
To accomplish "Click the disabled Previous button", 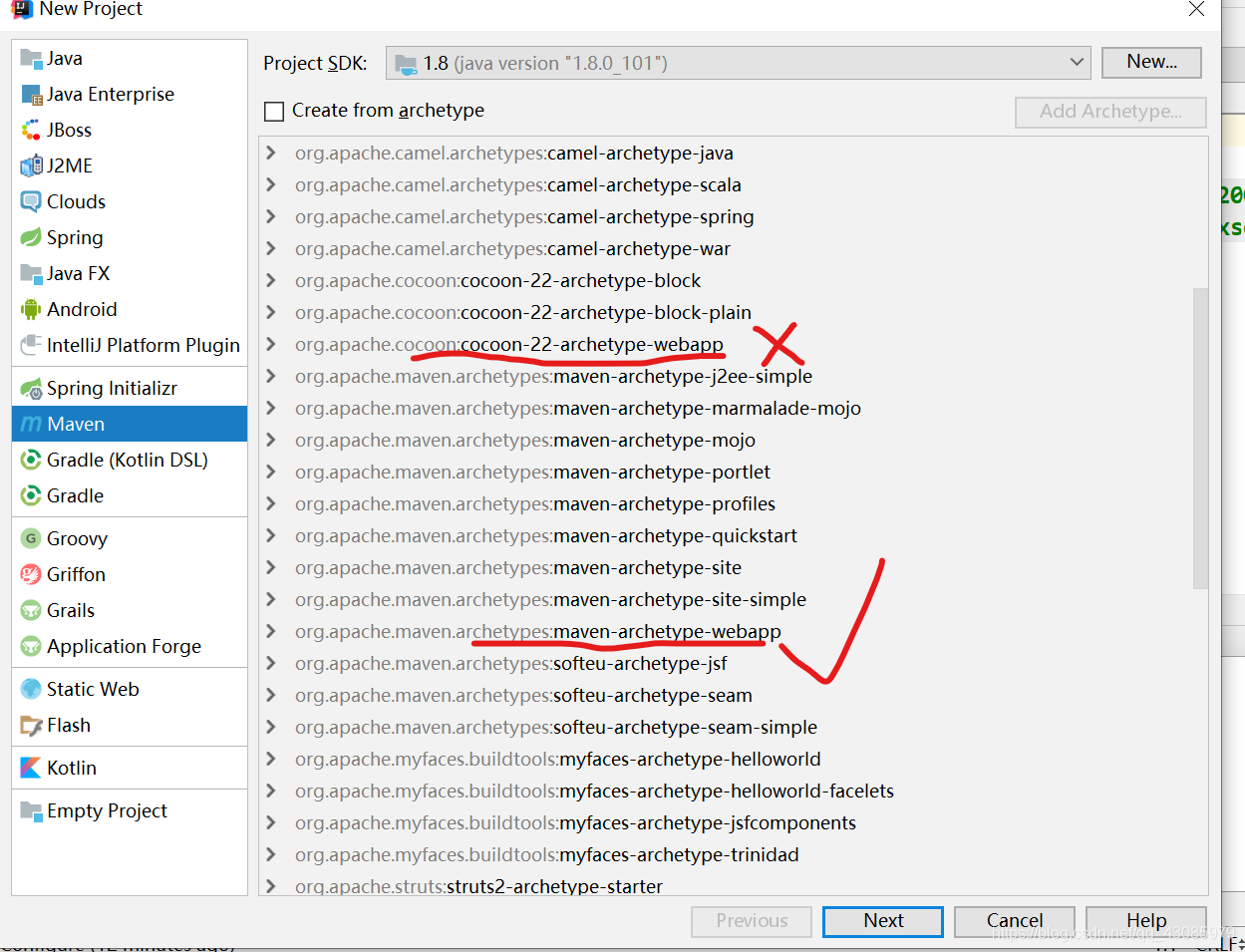I will tap(752, 921).
